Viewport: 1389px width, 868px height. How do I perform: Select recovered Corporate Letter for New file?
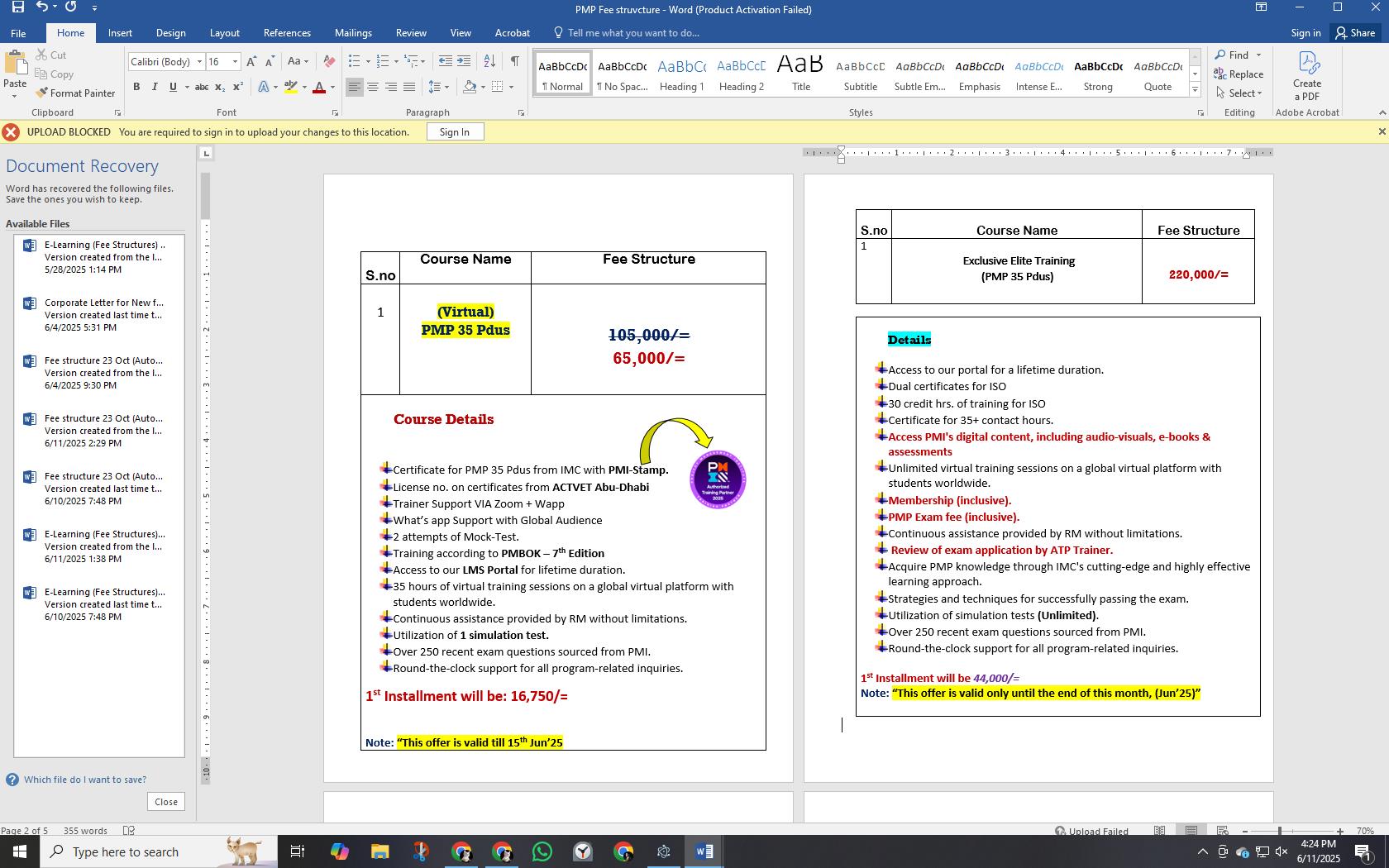(x=99, y=315)
